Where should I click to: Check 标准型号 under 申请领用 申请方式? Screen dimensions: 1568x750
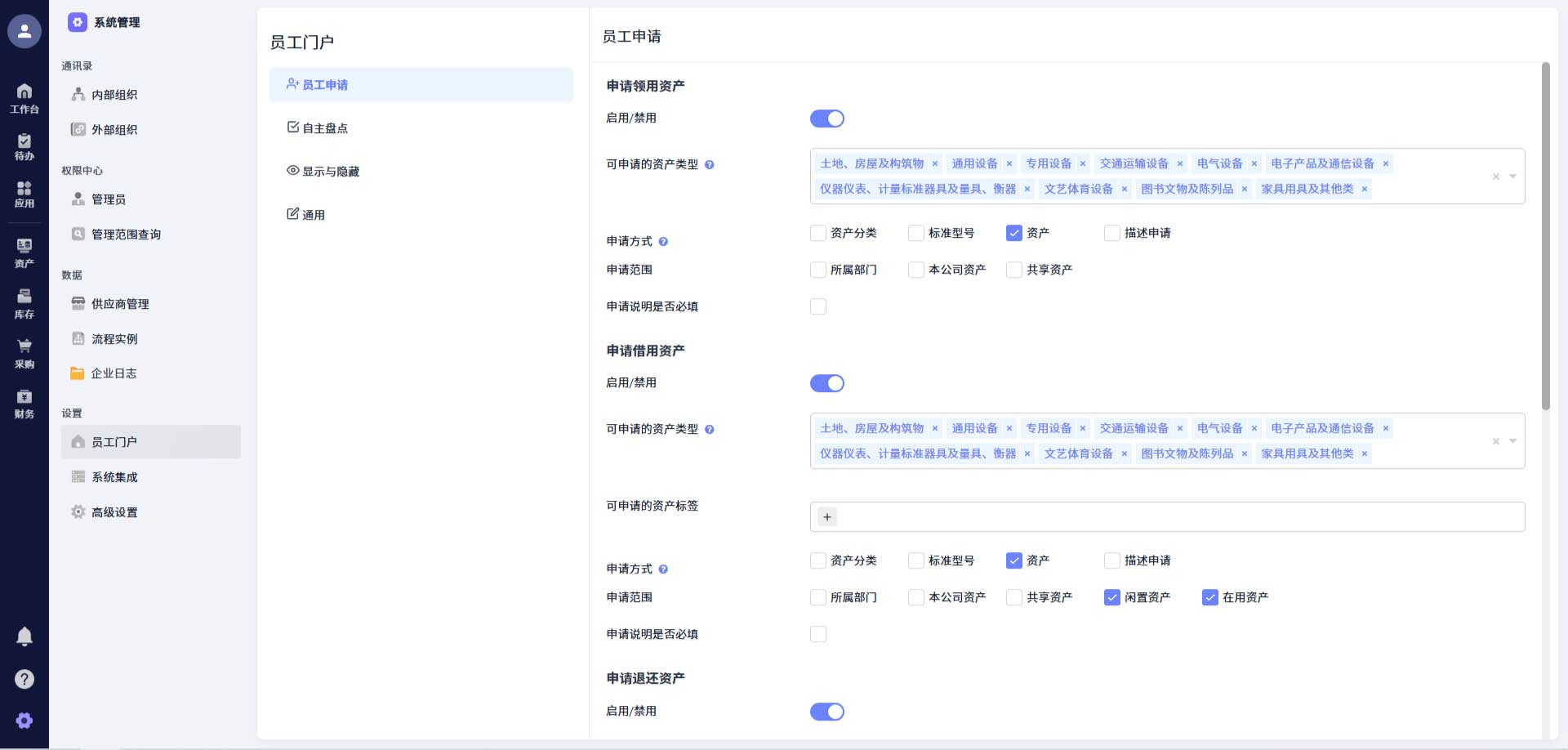coord(916,233)
